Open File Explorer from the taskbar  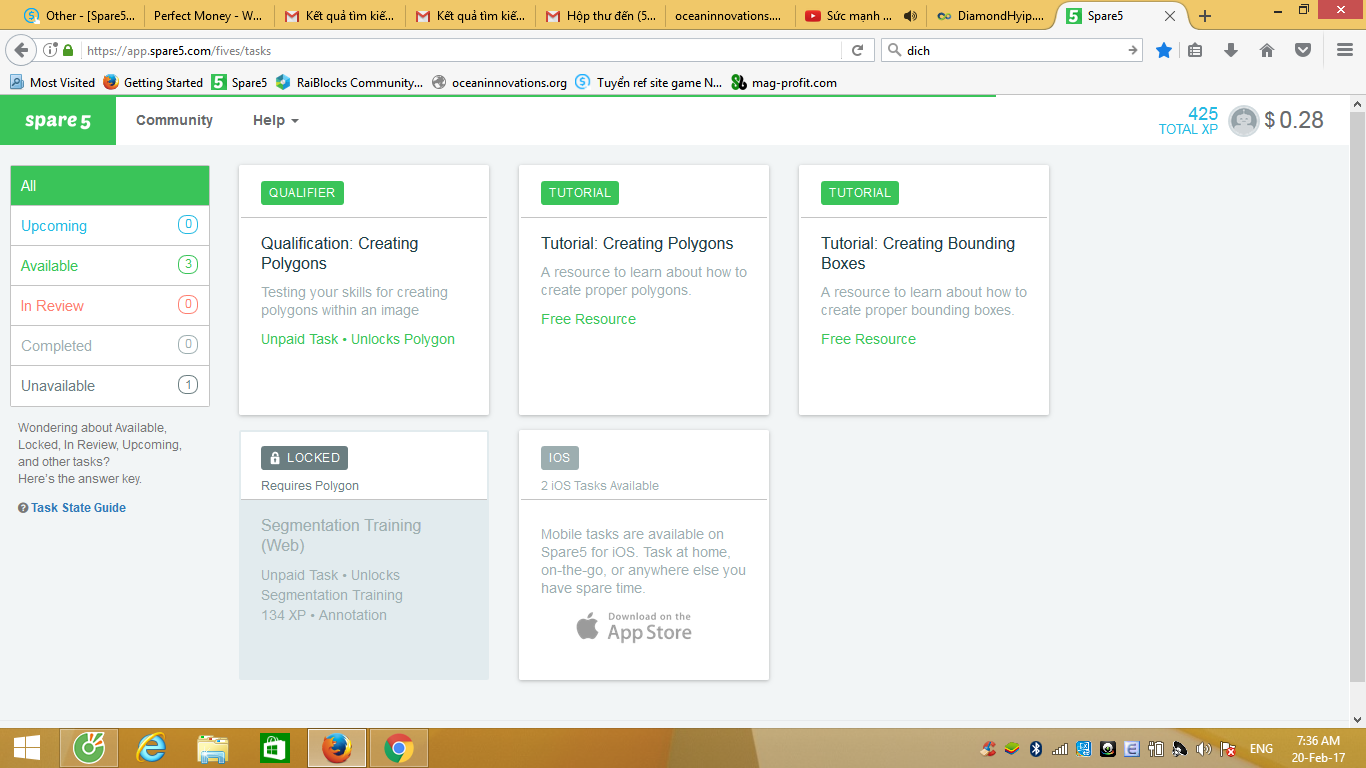coord(213,748)
